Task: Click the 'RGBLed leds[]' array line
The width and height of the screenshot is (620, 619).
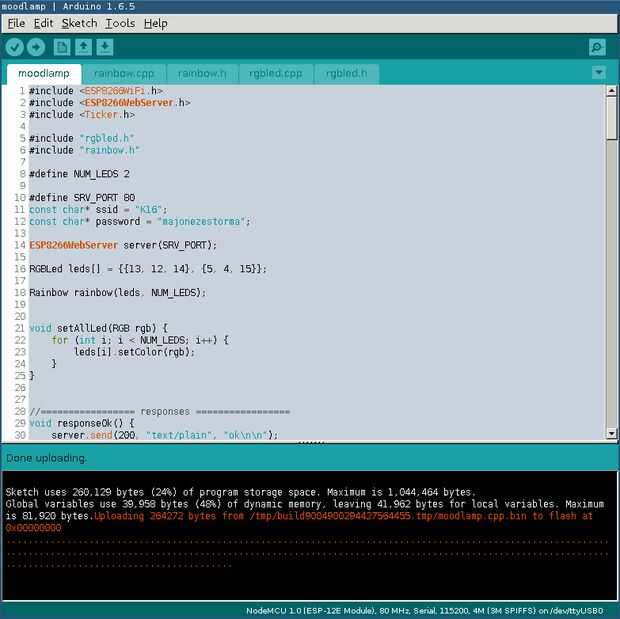Action: (148, 269)
